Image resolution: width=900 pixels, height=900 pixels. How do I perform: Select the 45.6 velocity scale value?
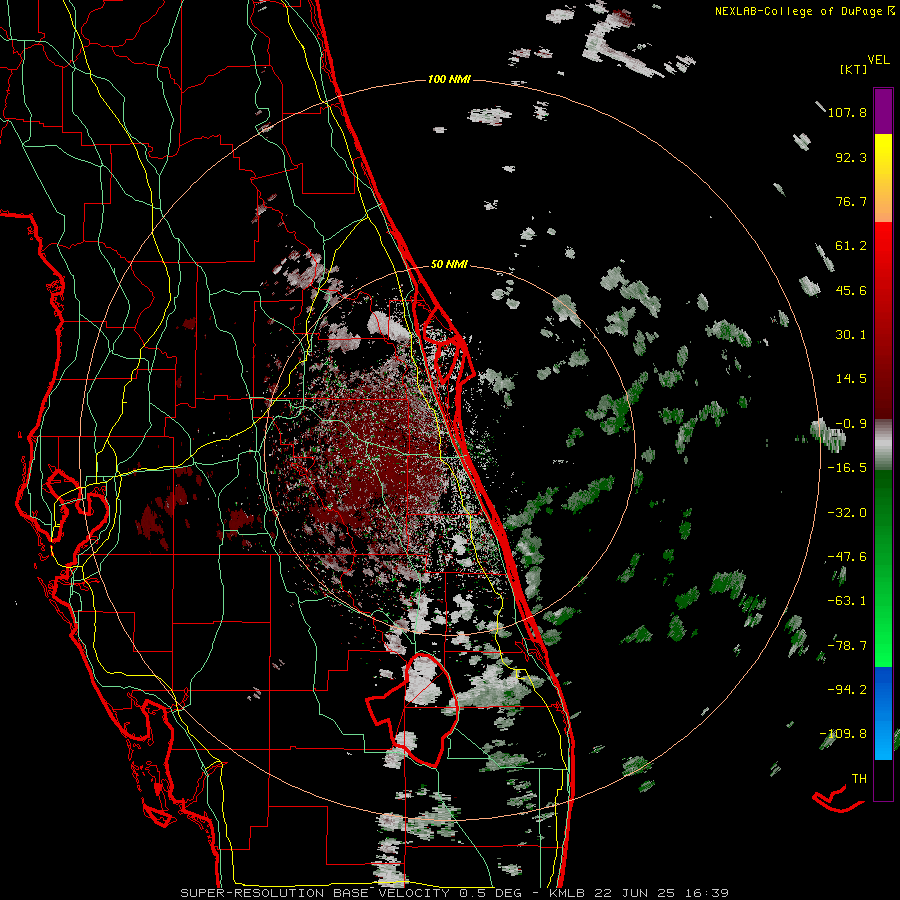click(851, 290)
